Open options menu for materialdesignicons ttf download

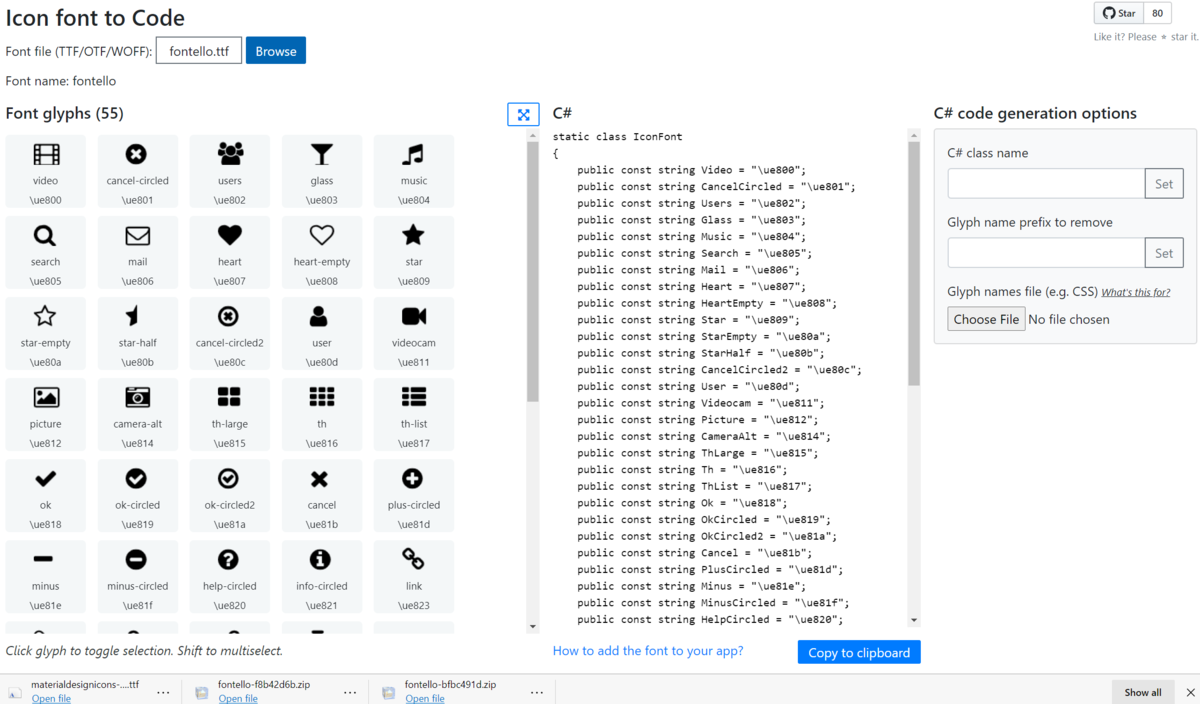(163, 692)
